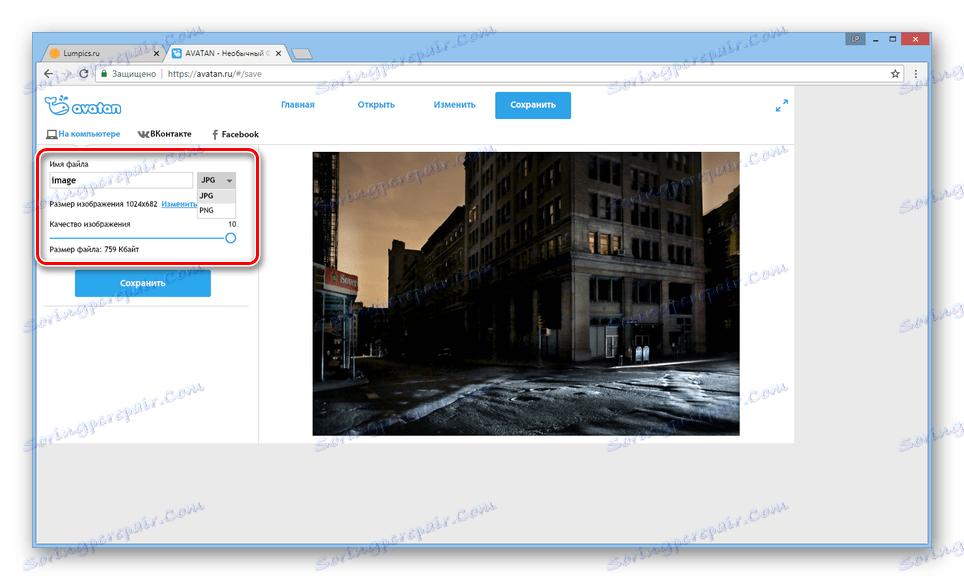The width and height of the screenshot is (964, 580).
Task: Open the Изменить menu item
Action: point(454,105)
